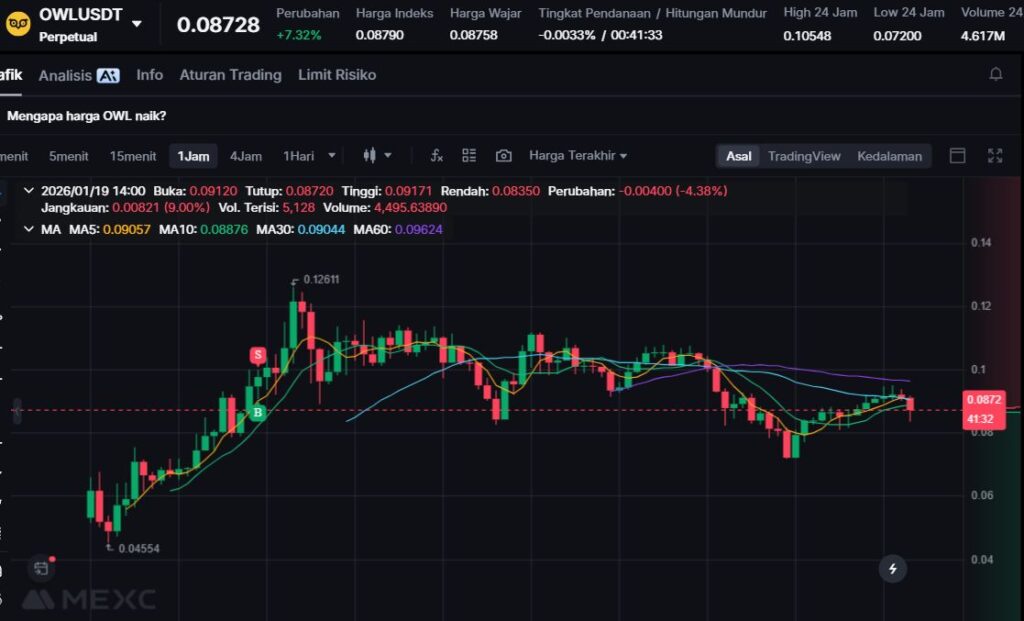
Task: Switch chart view to Kedalaman
Action: coord(889,156)
